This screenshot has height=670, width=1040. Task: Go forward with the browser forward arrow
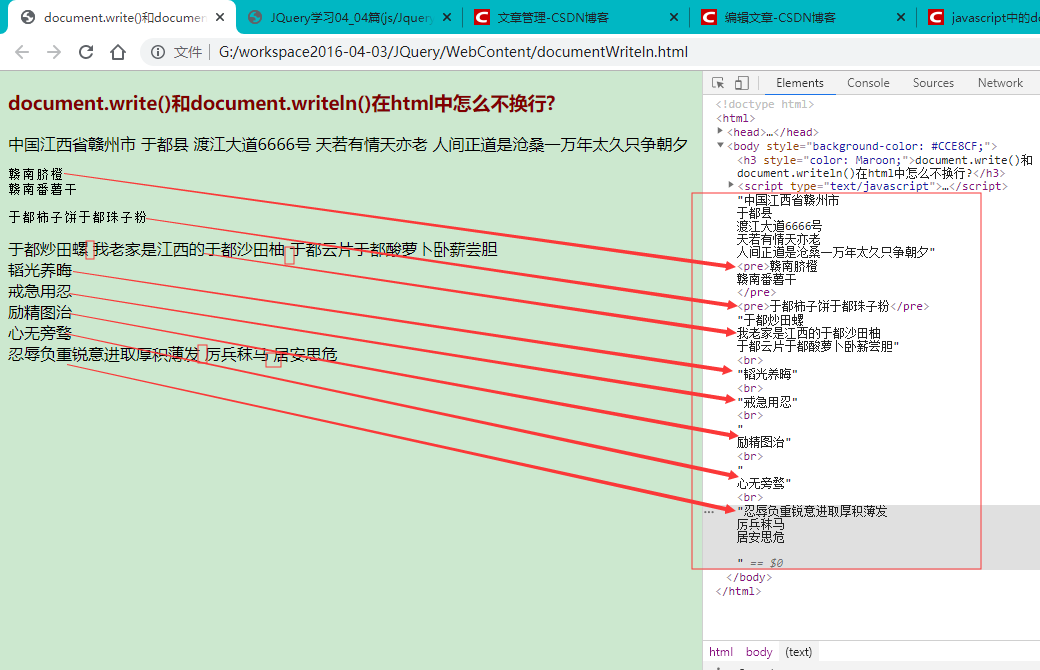[x=54, y=52]
